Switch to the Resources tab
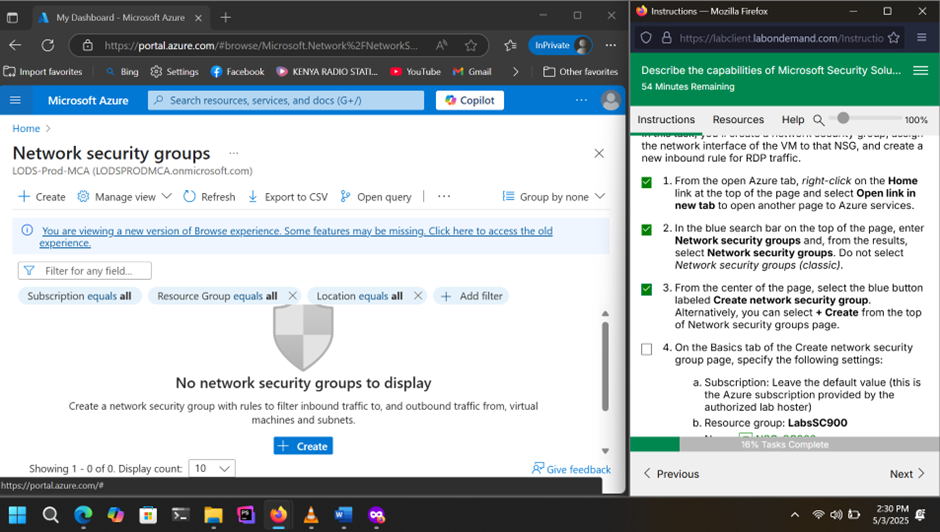 tap(738, 120)
